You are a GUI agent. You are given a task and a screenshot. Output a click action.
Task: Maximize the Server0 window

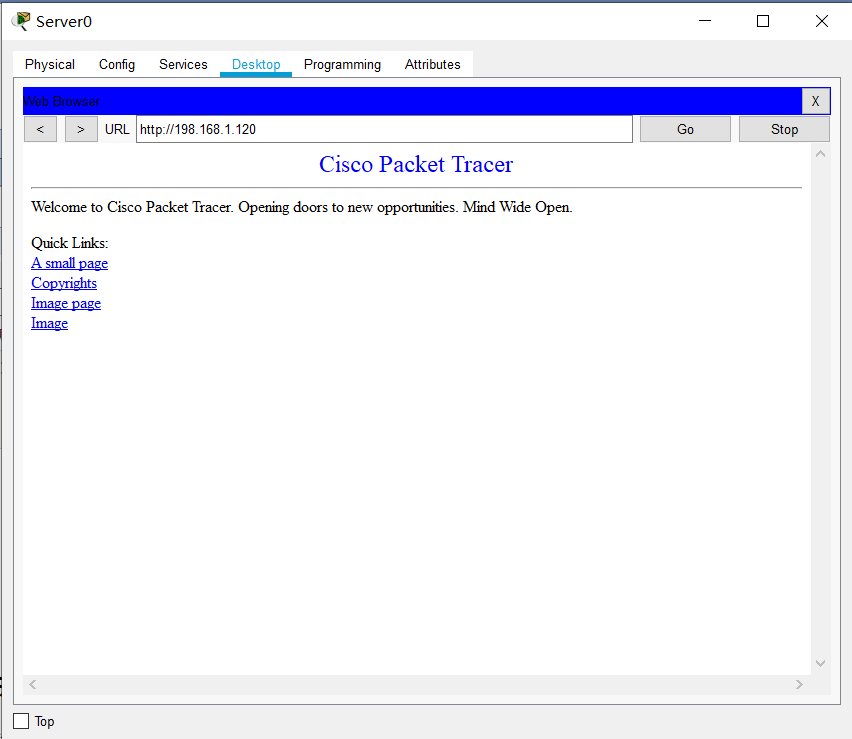763,21
